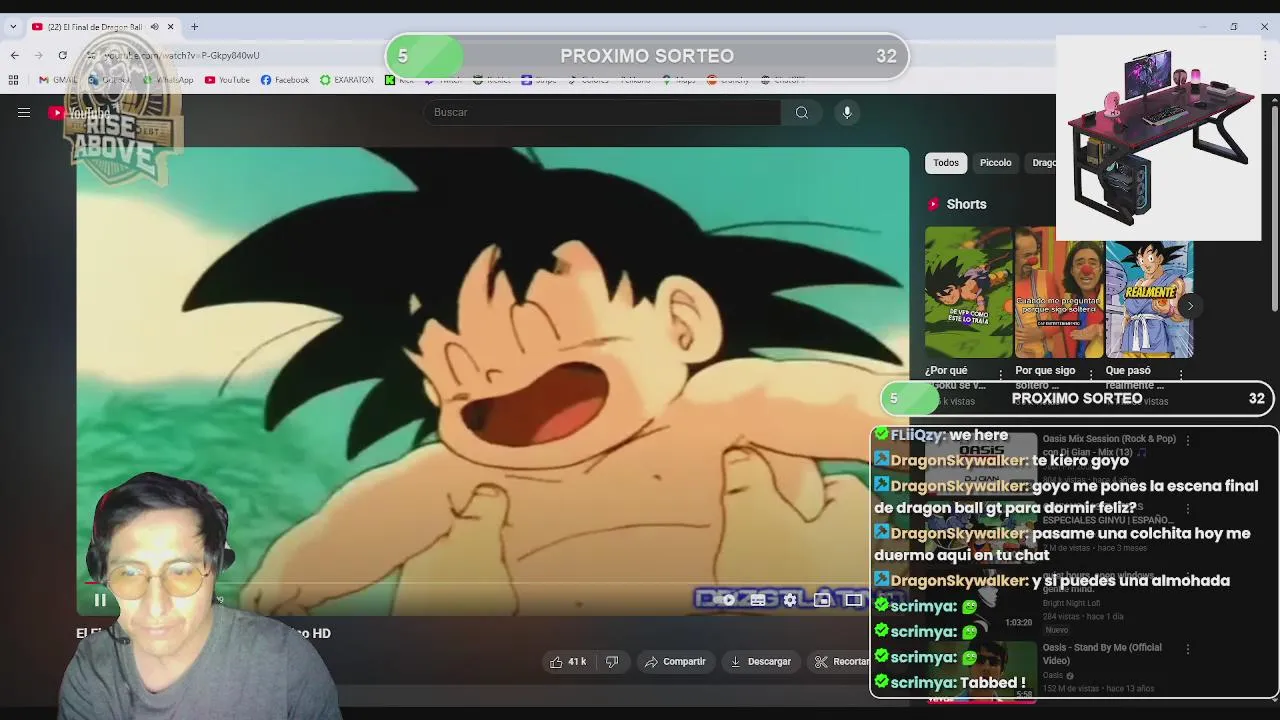Click the Compartir share button

tap(675, 661)
